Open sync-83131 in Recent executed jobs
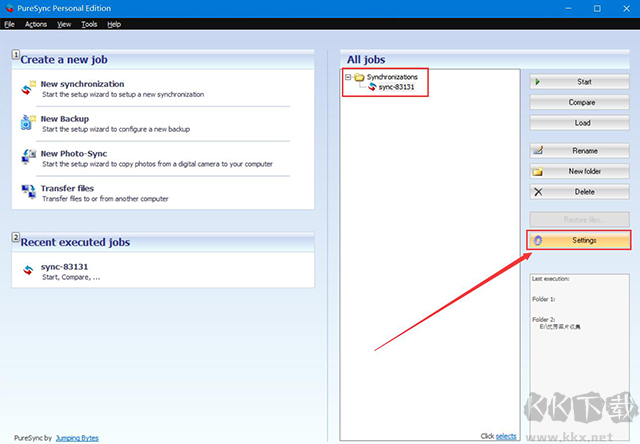The width and height of the screenshot is (640, 444). (x=64, y=267)
